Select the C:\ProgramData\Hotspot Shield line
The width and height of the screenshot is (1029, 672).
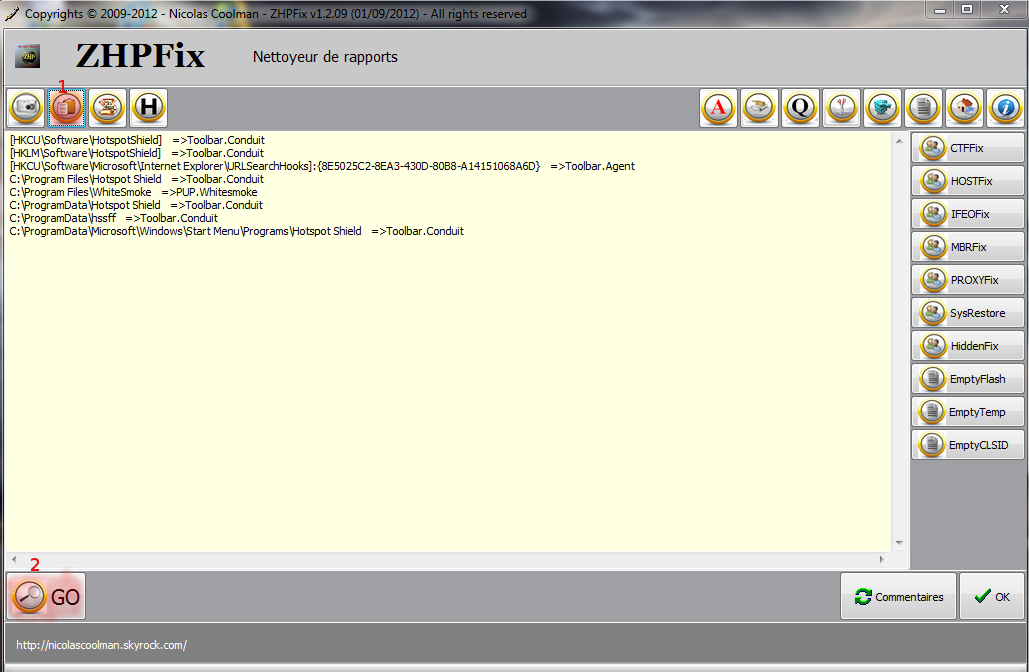click(136, 205)
